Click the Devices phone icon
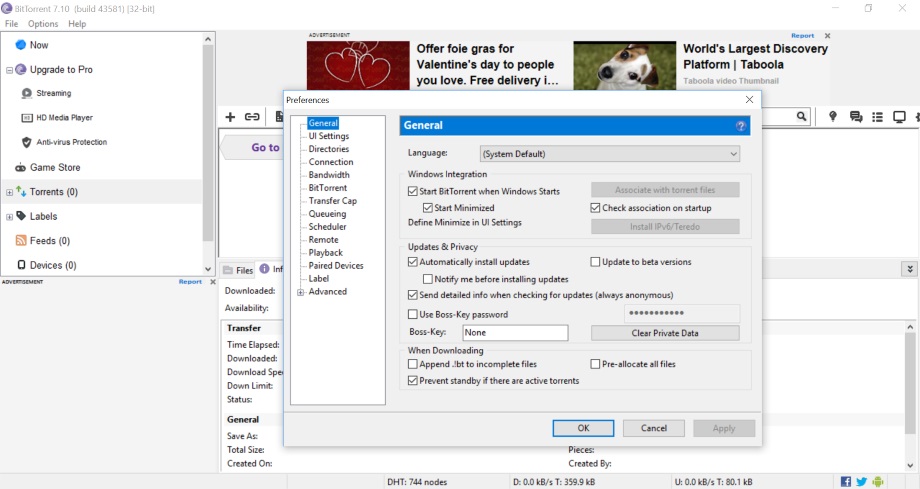Viewport: 920px width, 489px height. coord(21,265)
